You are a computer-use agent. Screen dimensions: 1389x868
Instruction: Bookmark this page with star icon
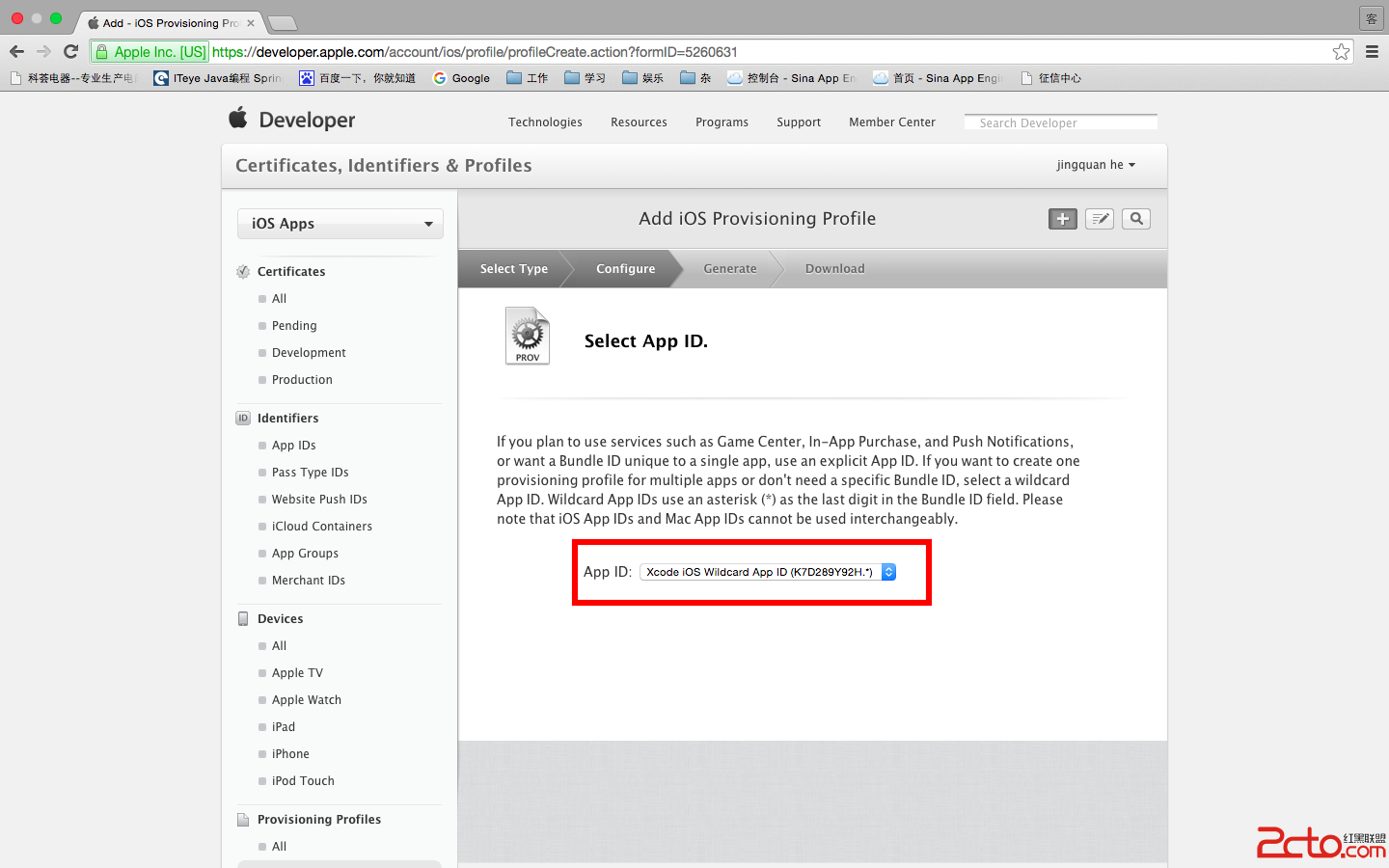pyautogui.click(x=1341, y=52)
